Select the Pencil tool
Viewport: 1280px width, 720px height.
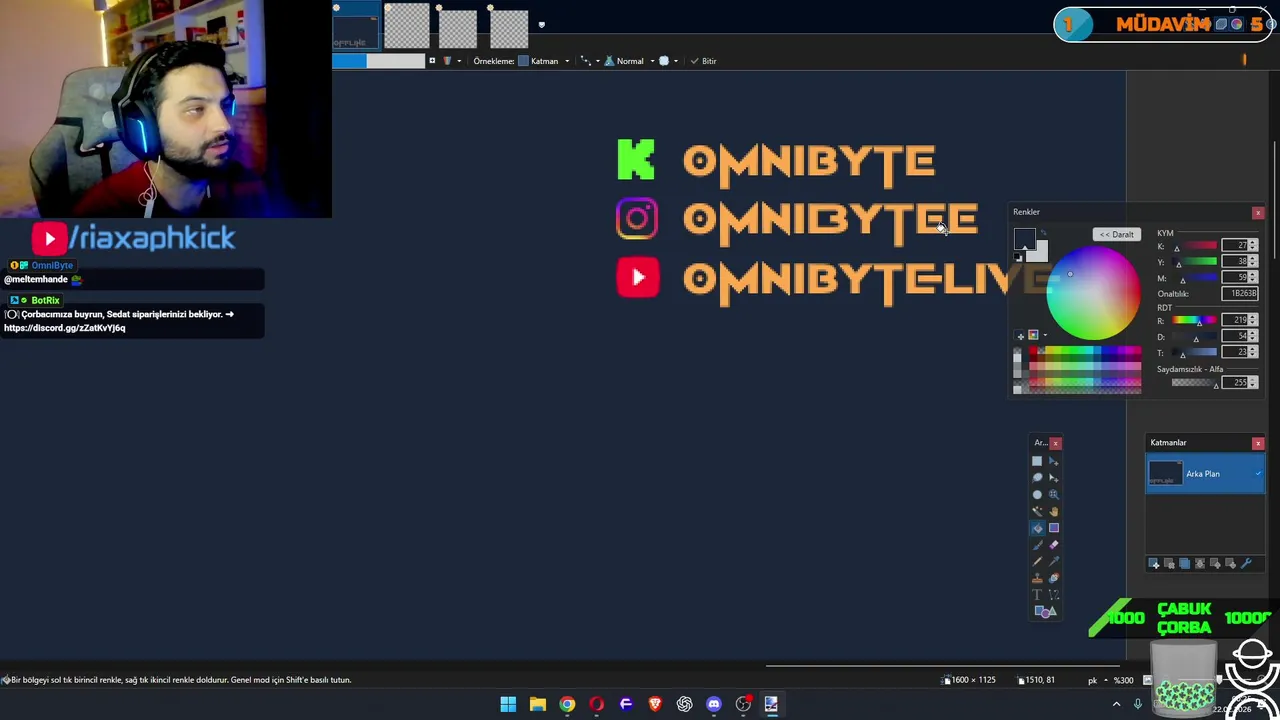[1037, 561]
